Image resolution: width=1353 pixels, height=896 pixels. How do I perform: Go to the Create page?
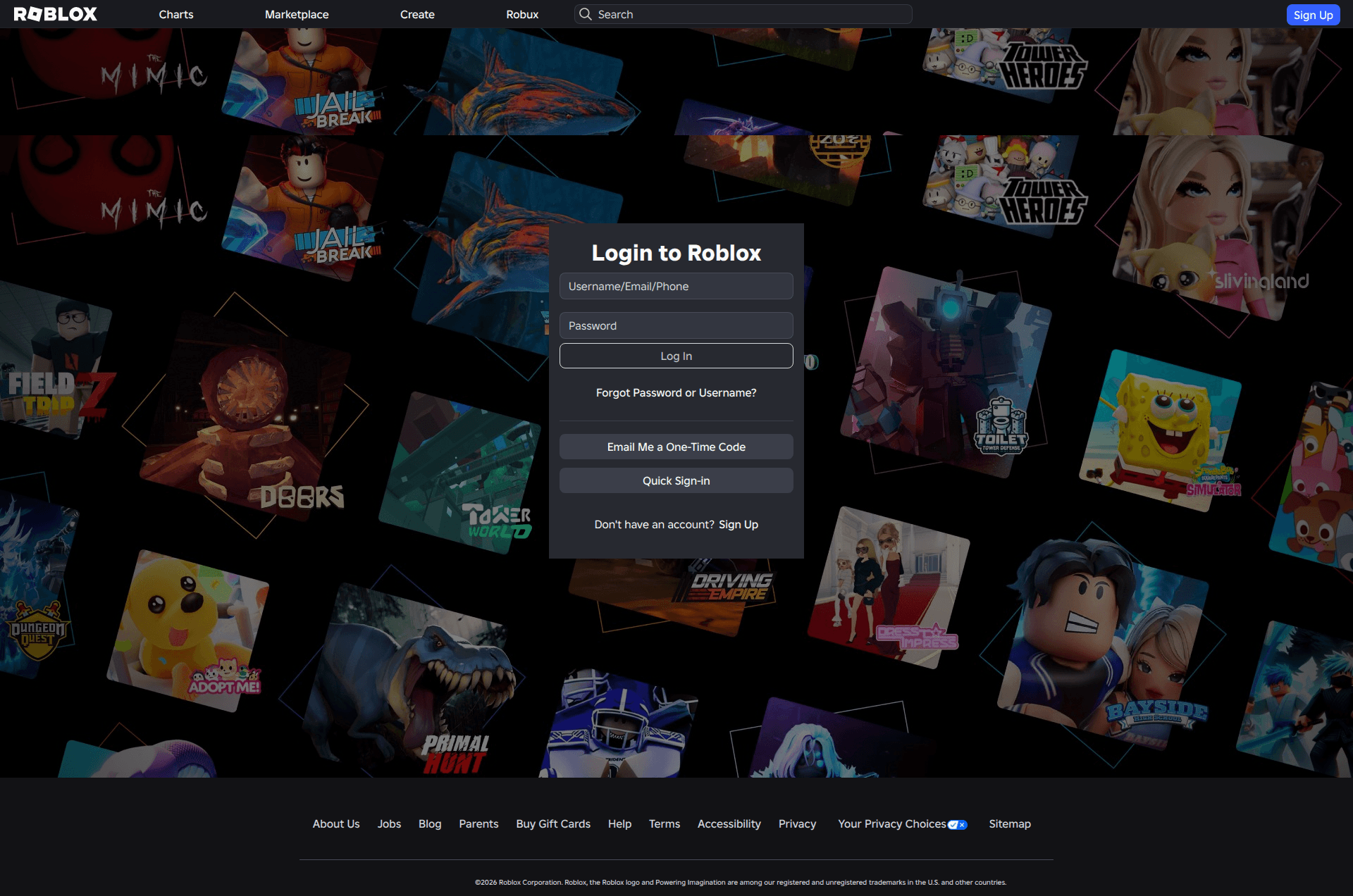coord(417,14)
